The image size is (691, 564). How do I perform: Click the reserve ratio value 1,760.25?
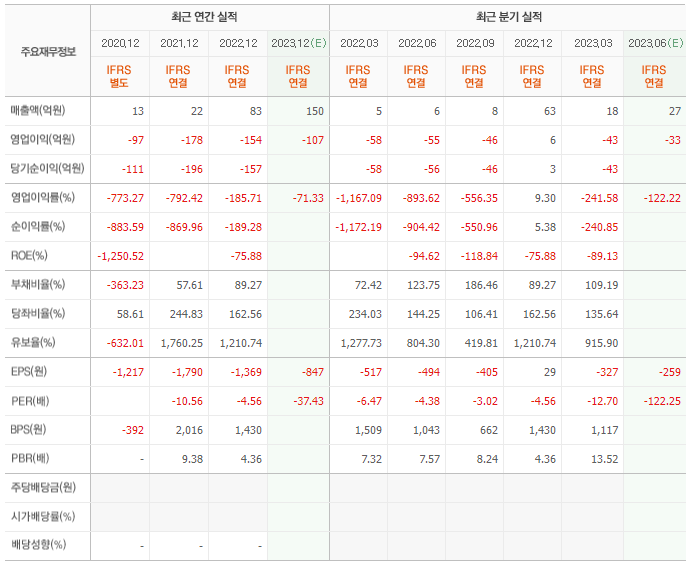point(182,343)
